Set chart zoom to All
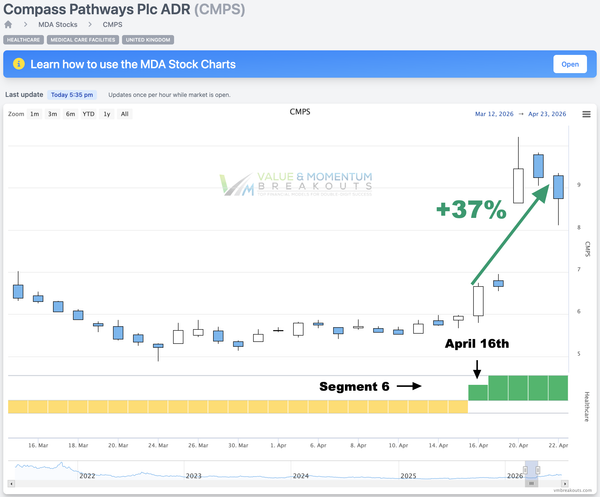The height and width of the screenshot is (497, 600). pyautogui.click(x=125, y=114)
